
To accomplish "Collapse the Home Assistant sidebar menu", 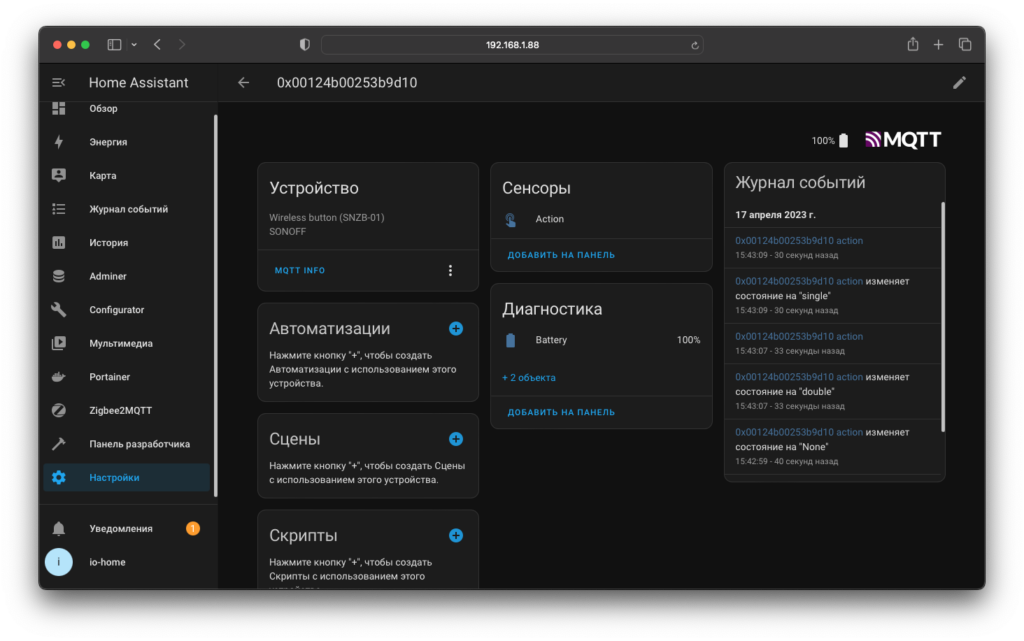I will click(x=59, y=82).
